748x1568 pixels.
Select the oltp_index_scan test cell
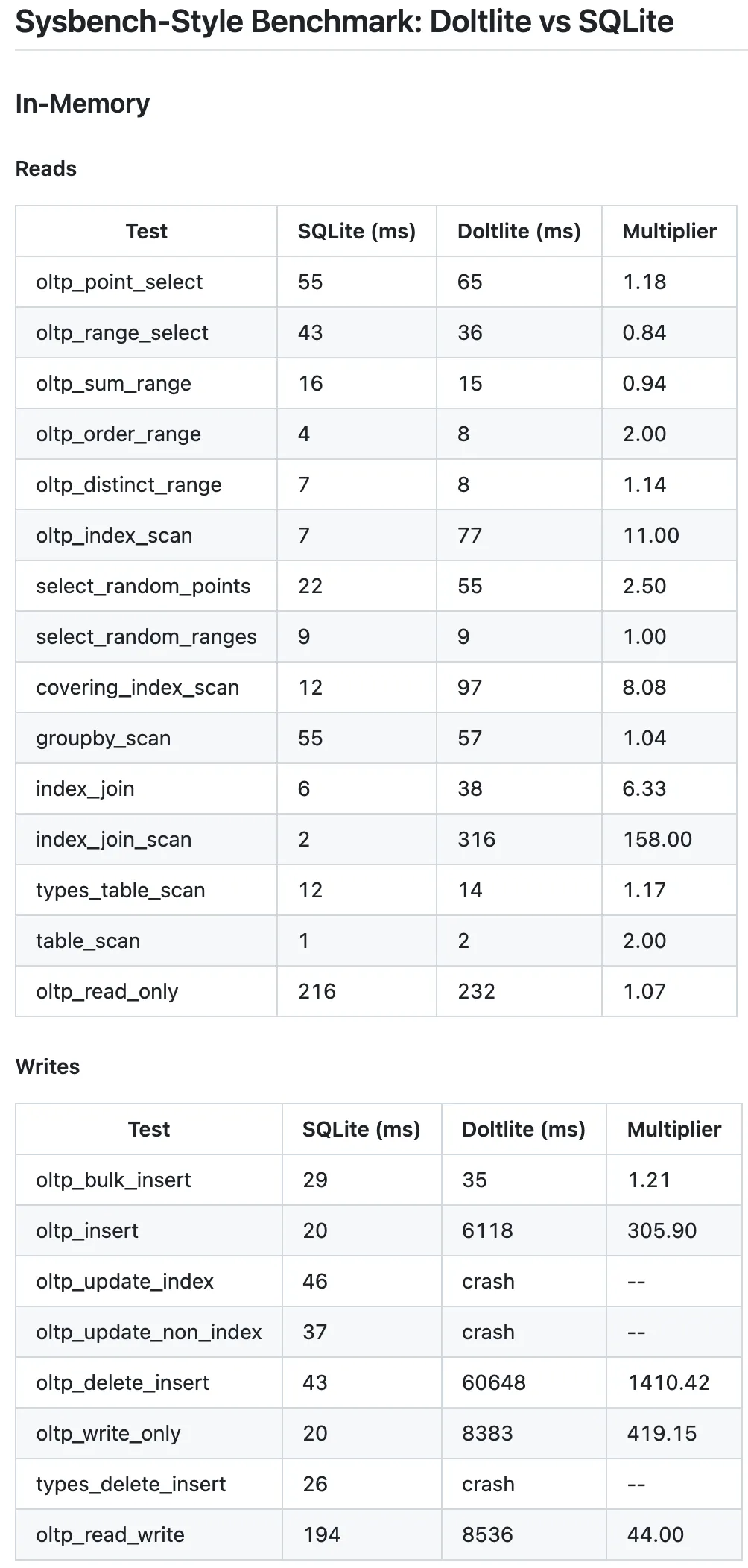114,535
